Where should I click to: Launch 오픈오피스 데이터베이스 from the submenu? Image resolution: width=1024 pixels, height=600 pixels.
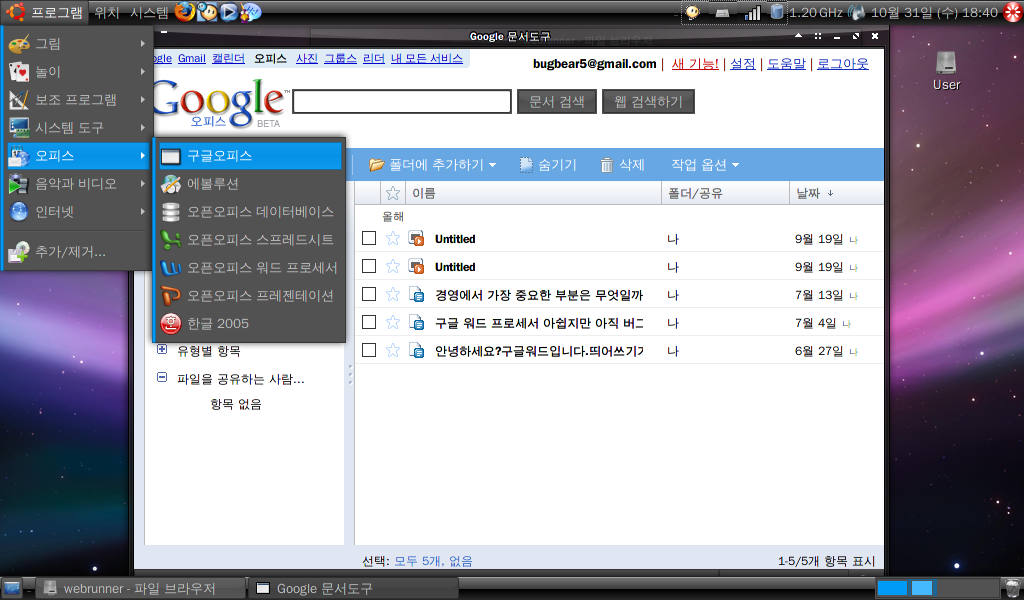pyautogui.click(x=250, y=212)
